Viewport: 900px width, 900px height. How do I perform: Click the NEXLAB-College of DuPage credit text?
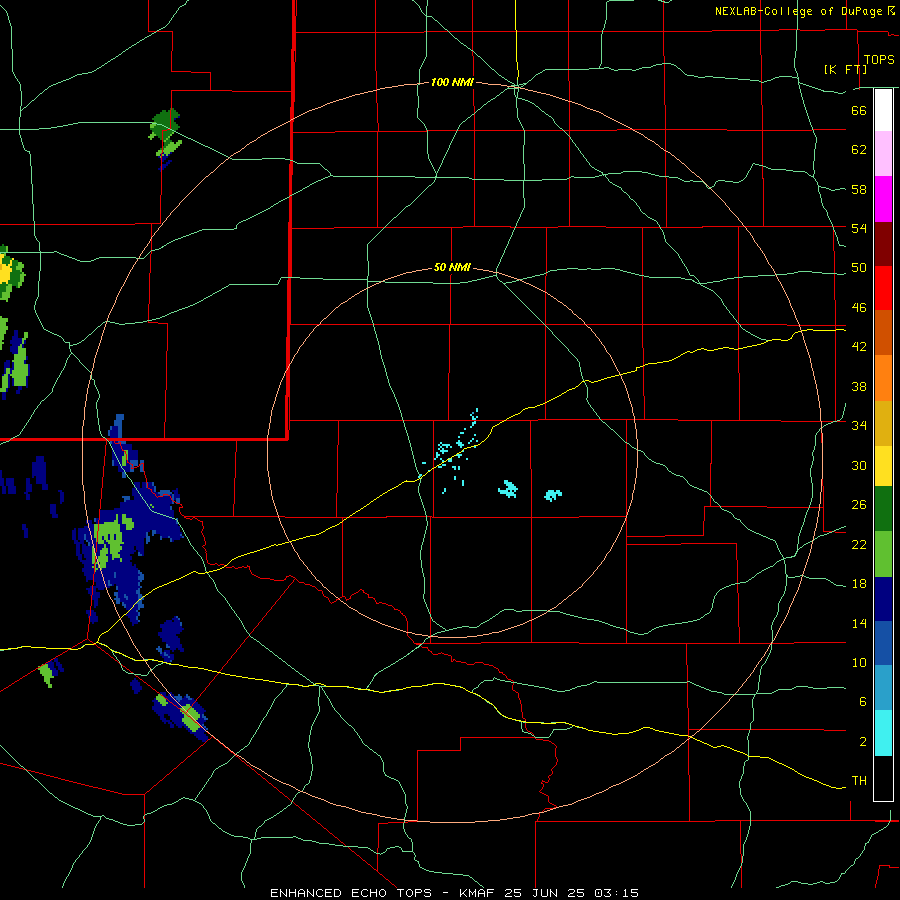(x=805, y=11)
